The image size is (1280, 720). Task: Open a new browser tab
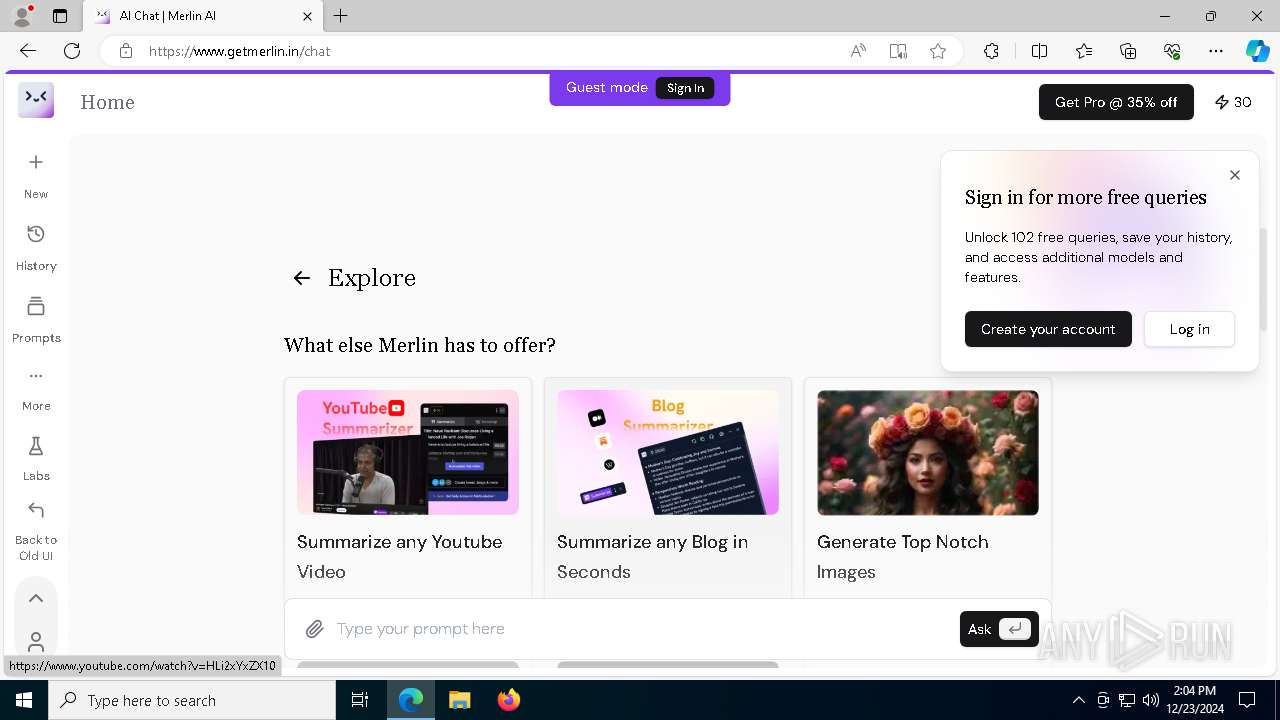(x=341, y=16)
